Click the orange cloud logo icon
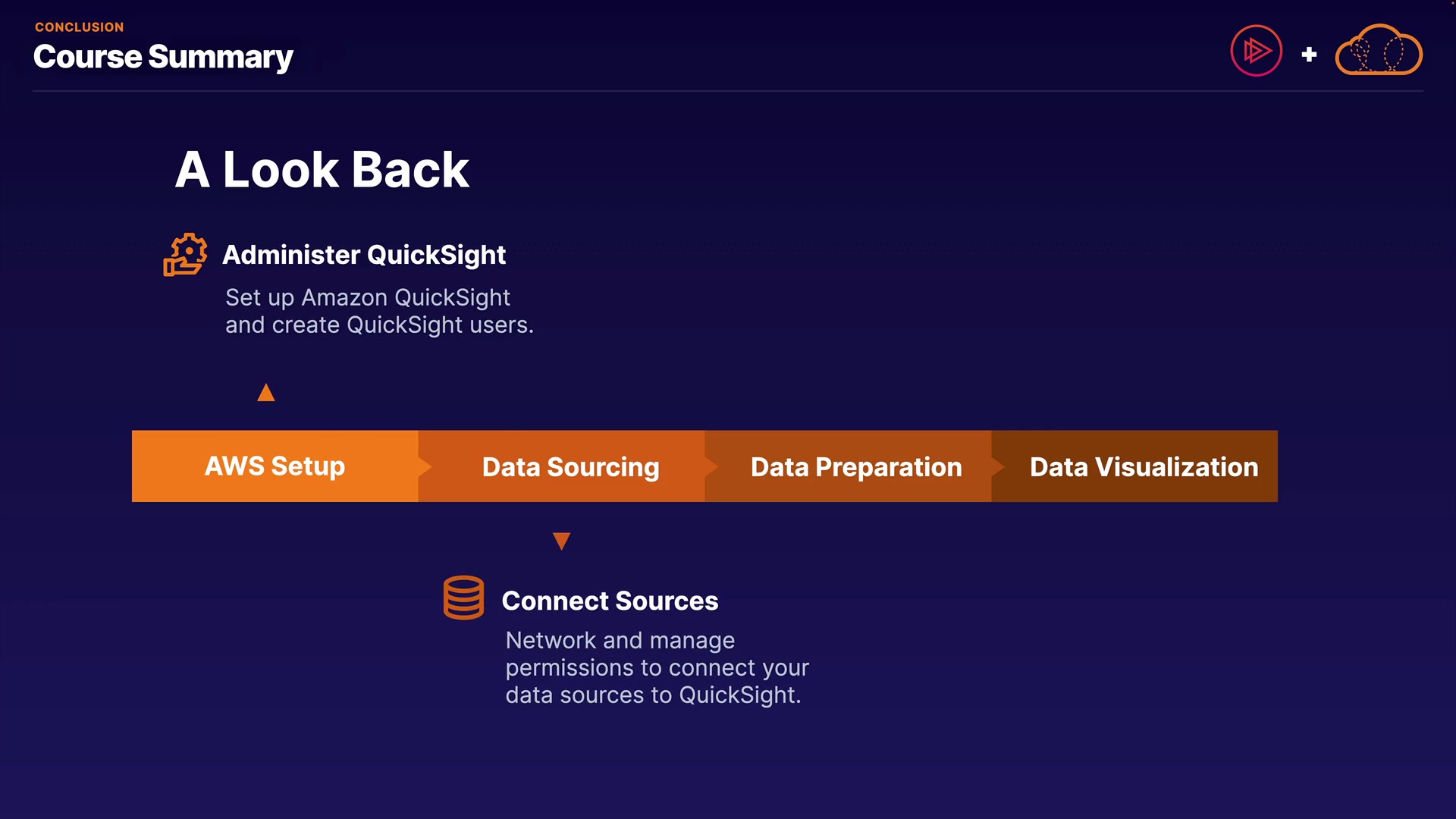Screen dimensions: 1456x819 pyautogui.click(x=1378, y=51)
